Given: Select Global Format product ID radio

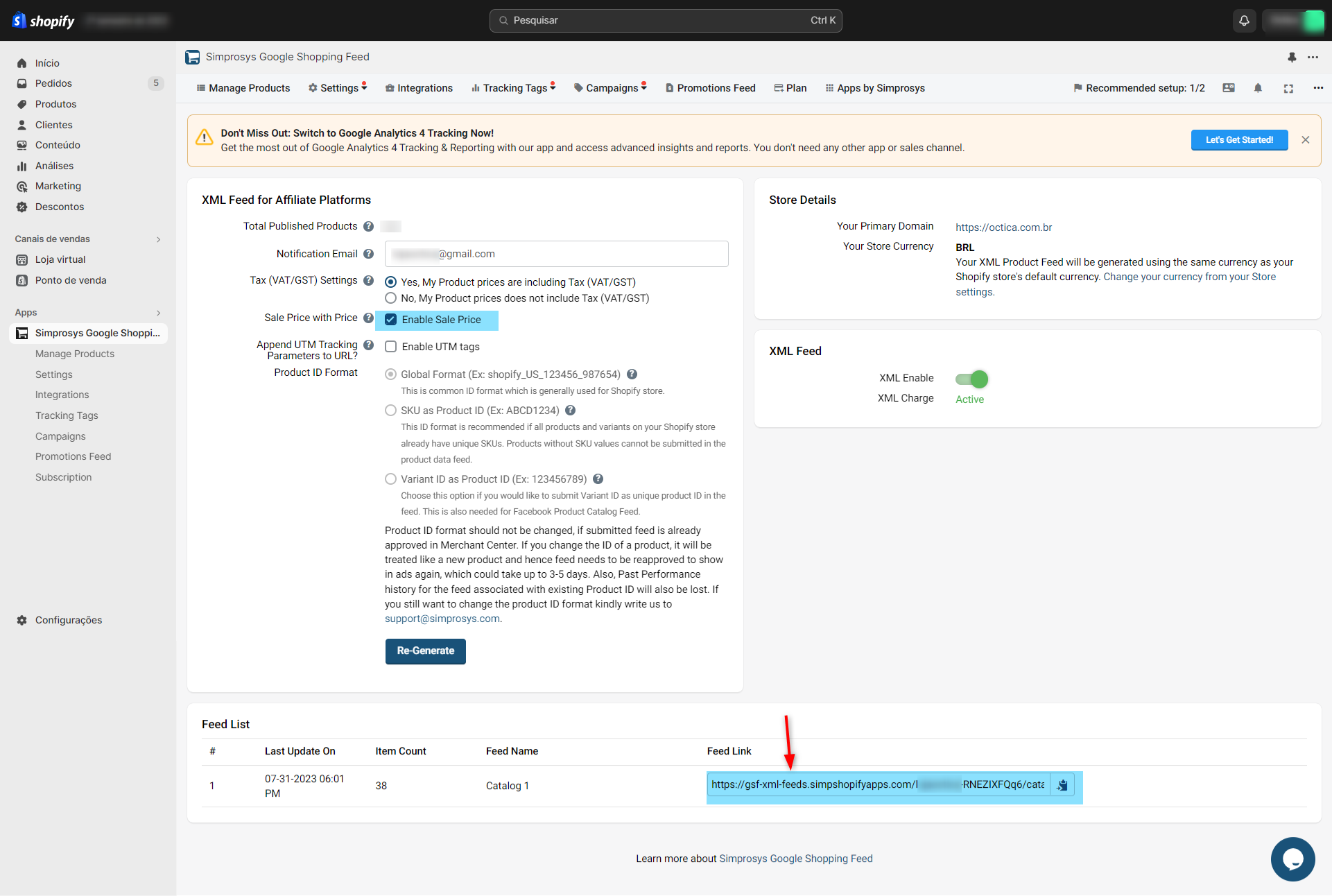Looking at the screenshot, I should [391, 374].
